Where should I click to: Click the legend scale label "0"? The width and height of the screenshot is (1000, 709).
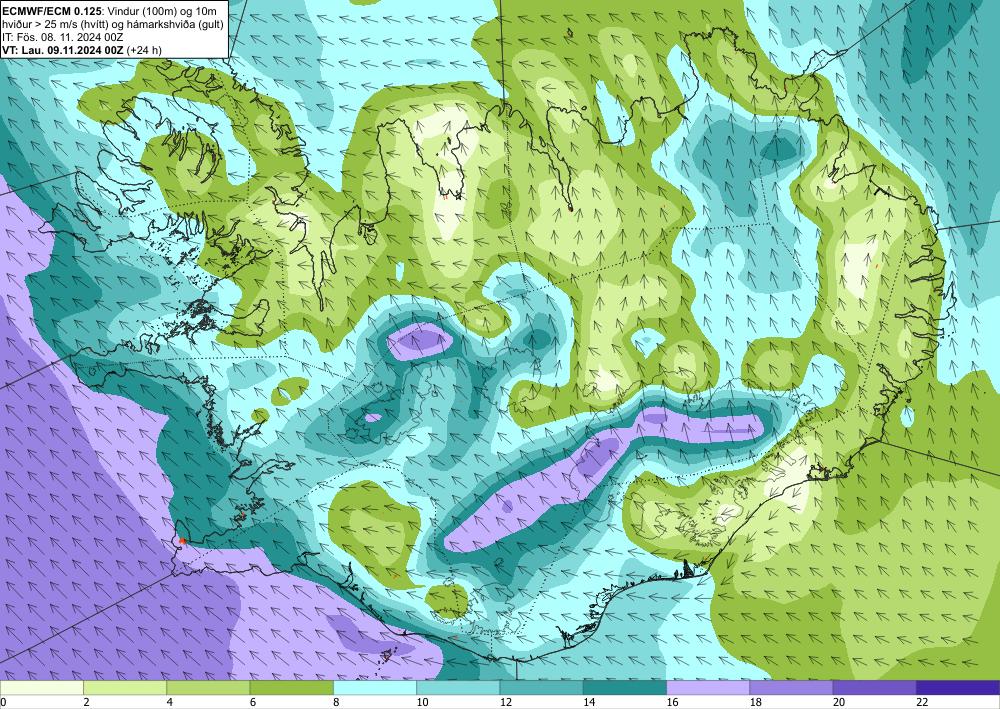point(3,703)
